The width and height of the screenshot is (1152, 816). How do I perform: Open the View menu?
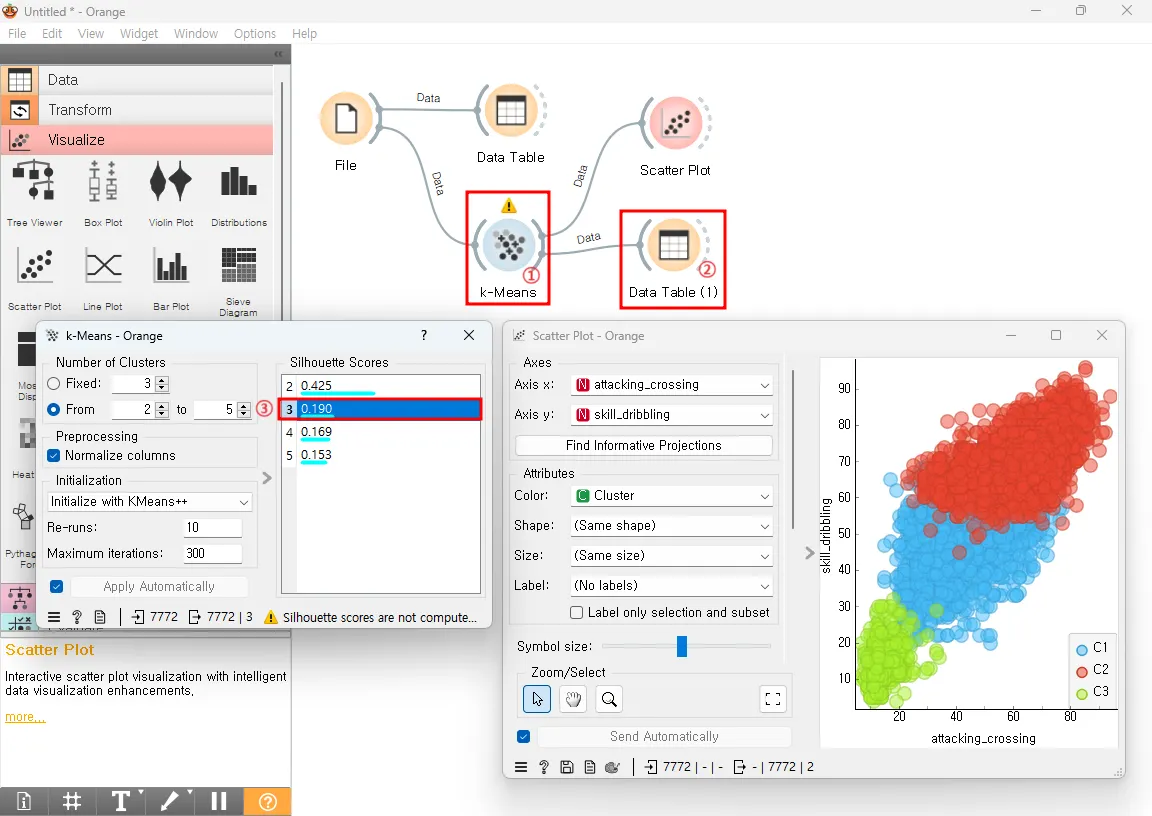coord(90,34)
